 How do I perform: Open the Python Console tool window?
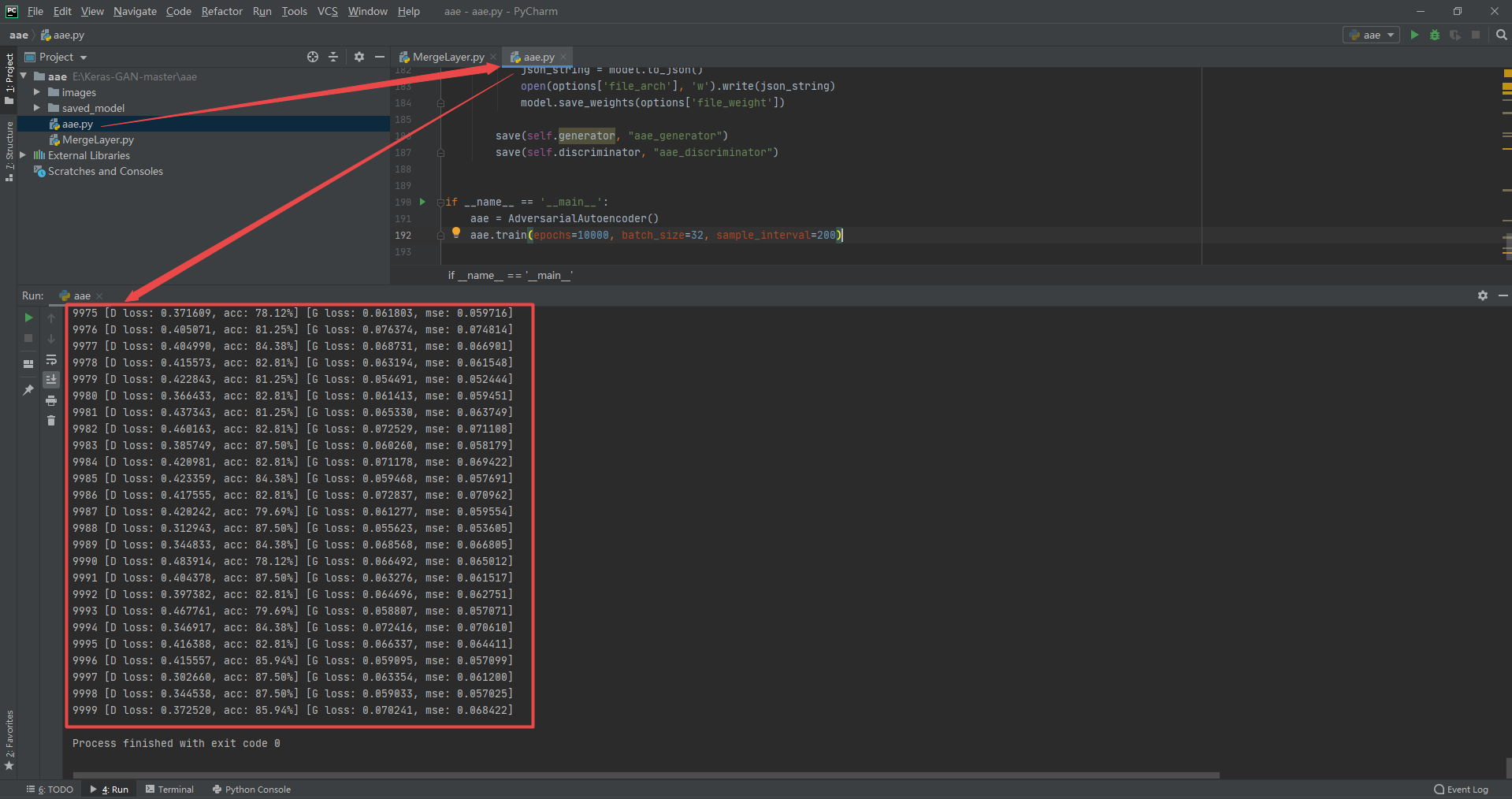click(x=251, y=789)
